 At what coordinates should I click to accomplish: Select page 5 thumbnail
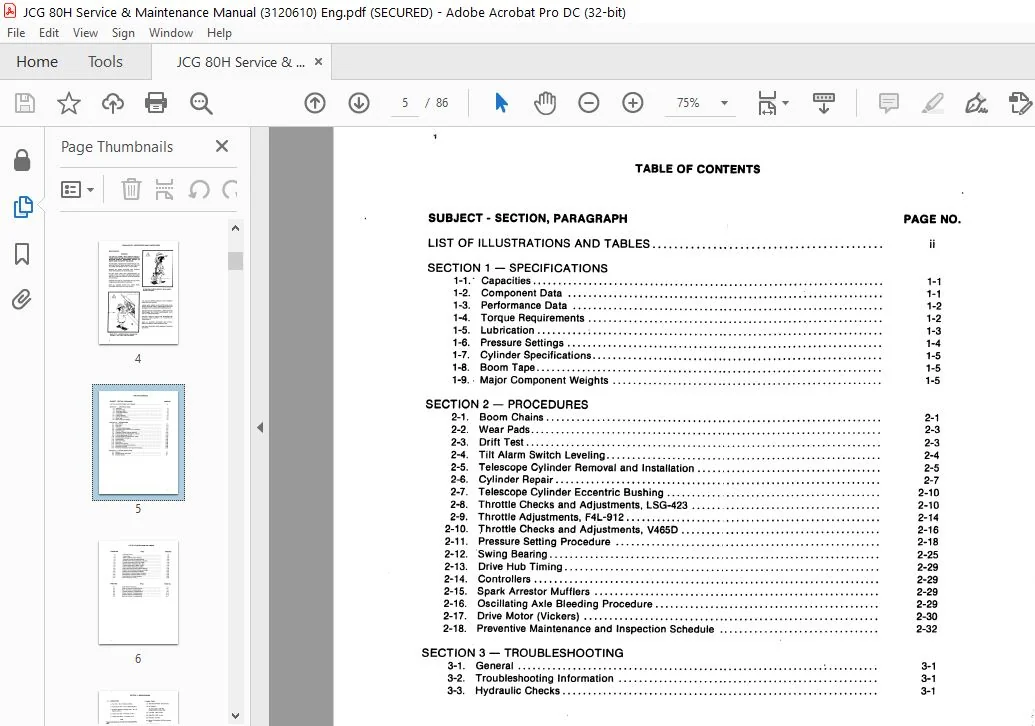[138, 442]
